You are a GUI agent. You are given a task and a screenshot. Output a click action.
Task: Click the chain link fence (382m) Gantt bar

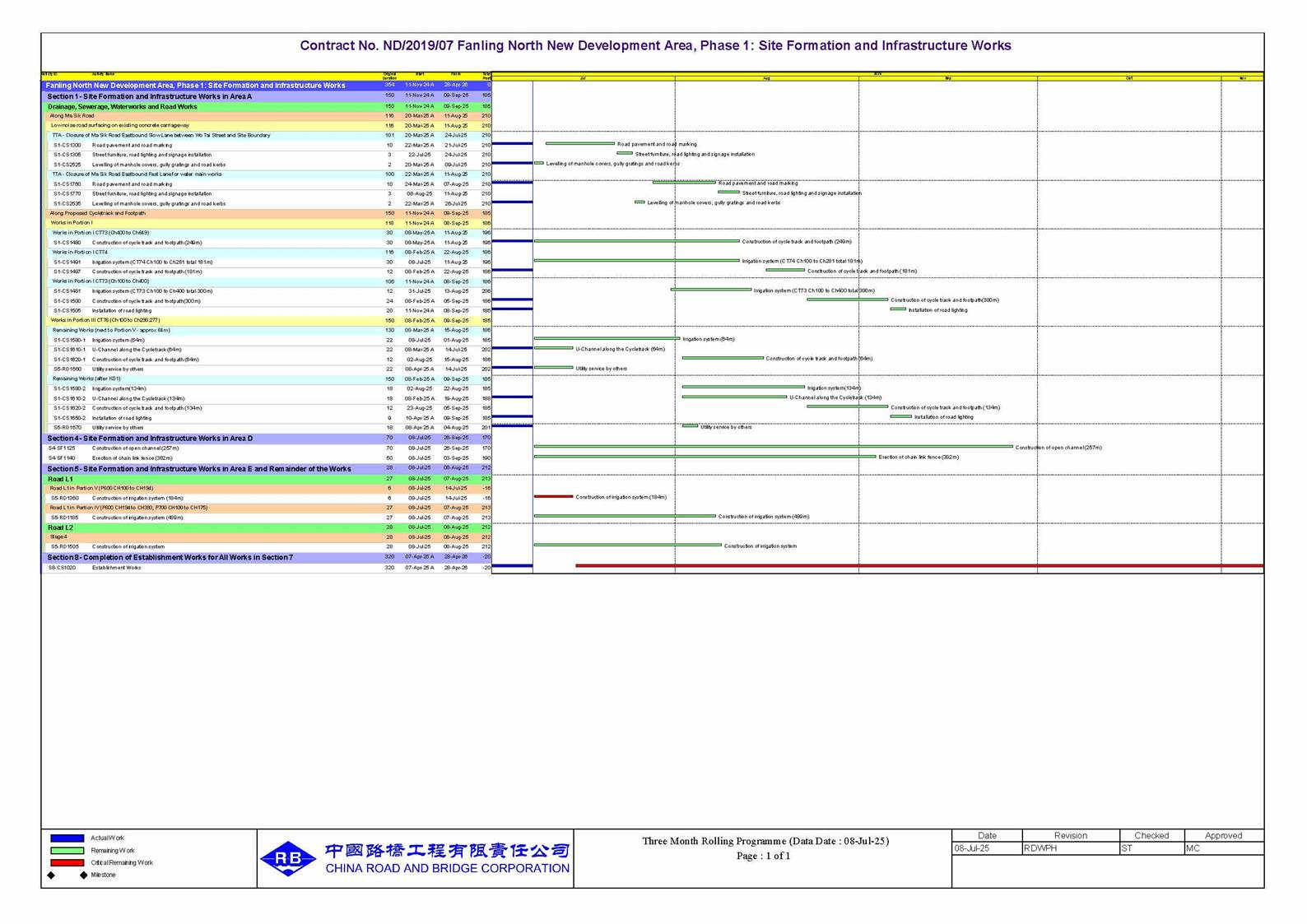[705, 457]
